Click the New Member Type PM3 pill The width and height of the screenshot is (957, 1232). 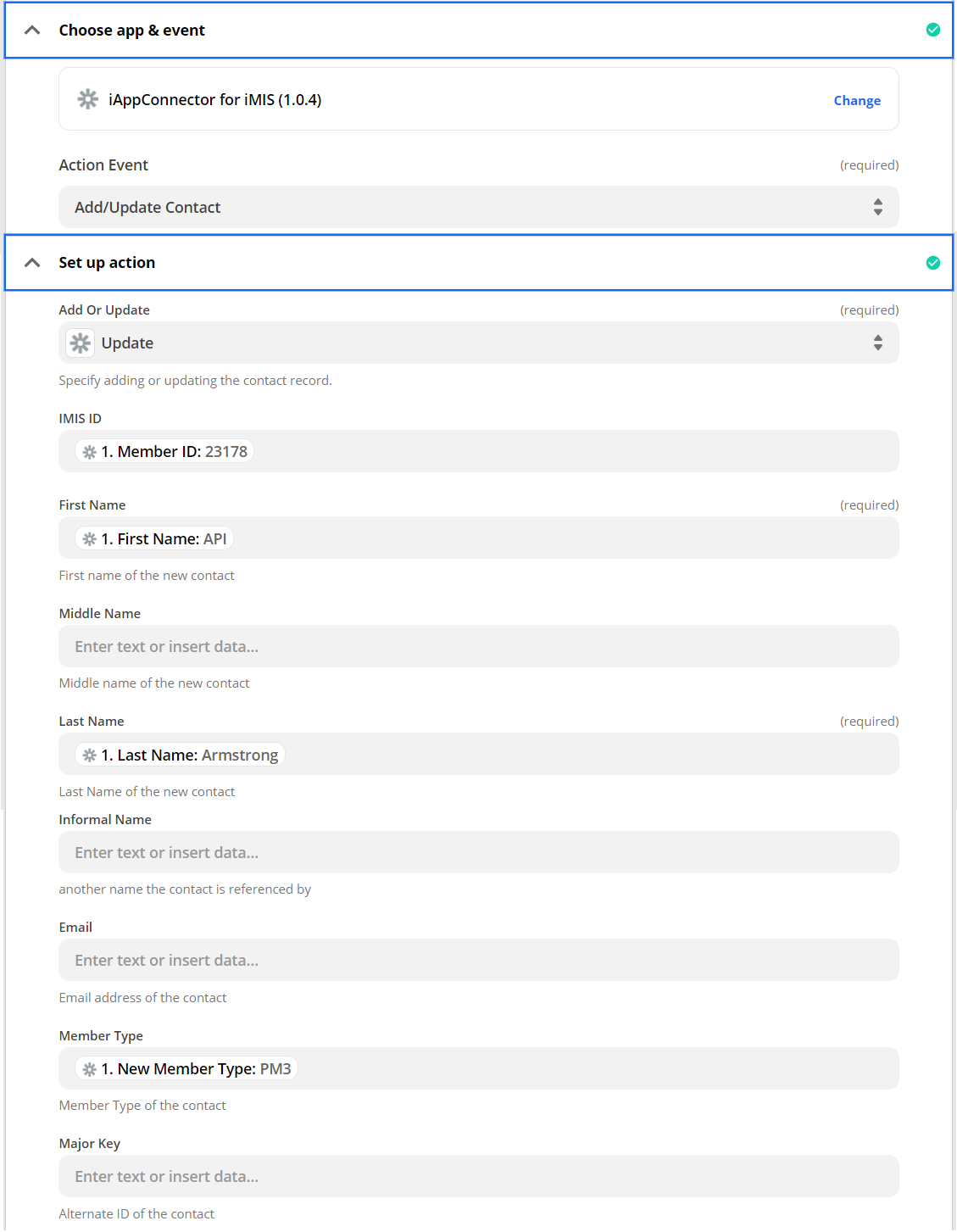click(x=195, y=1069)
